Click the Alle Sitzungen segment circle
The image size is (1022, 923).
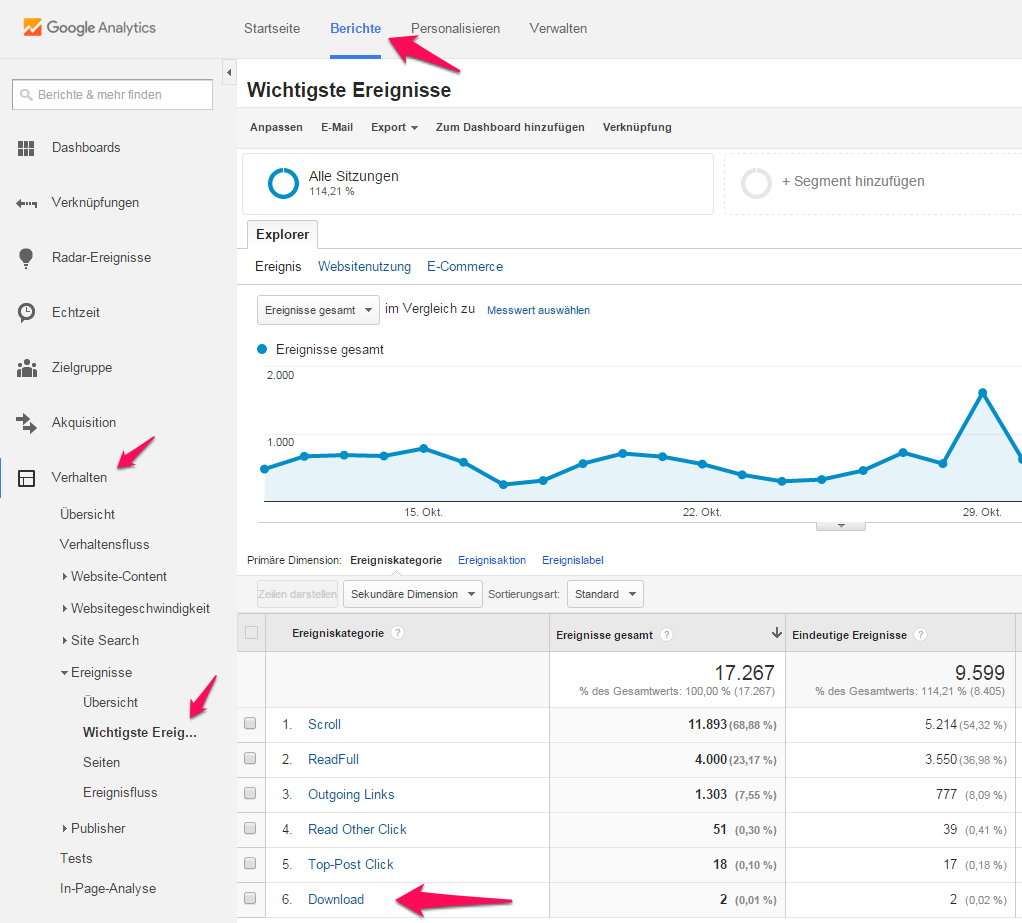click(283, 183)
